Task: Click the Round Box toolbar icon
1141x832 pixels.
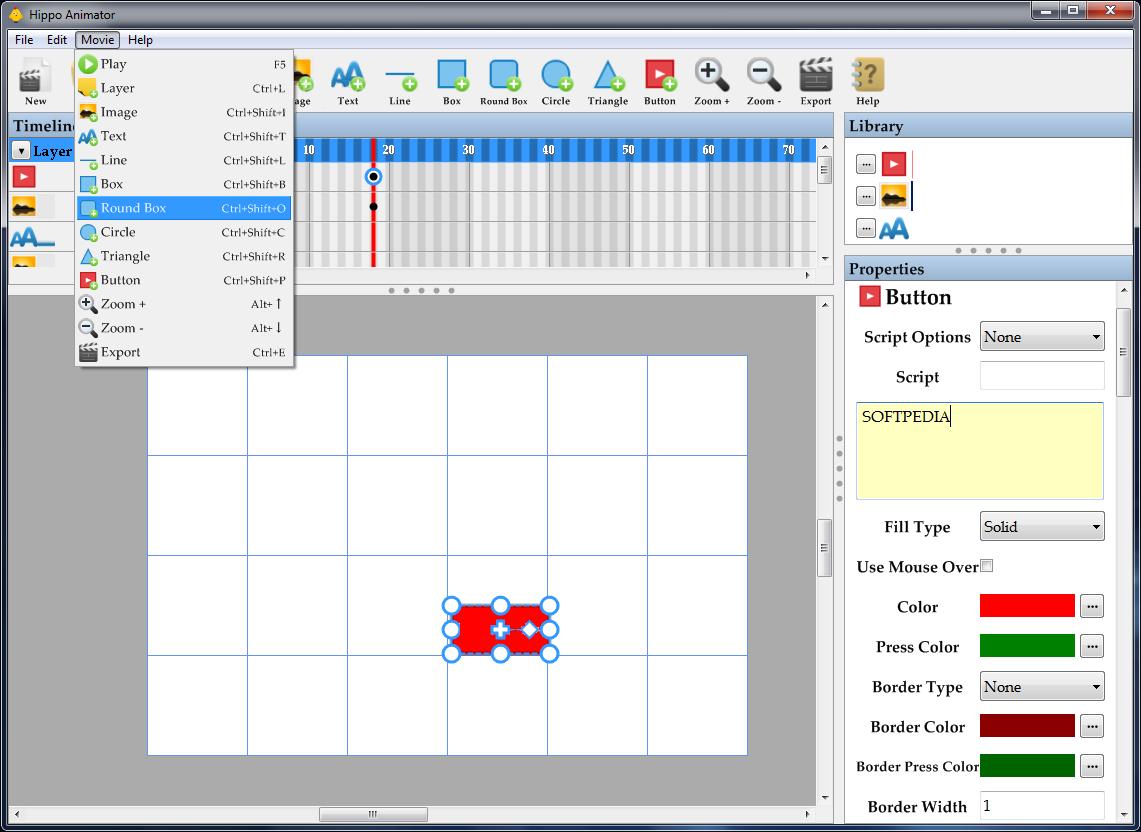Action: pos(504,80)
